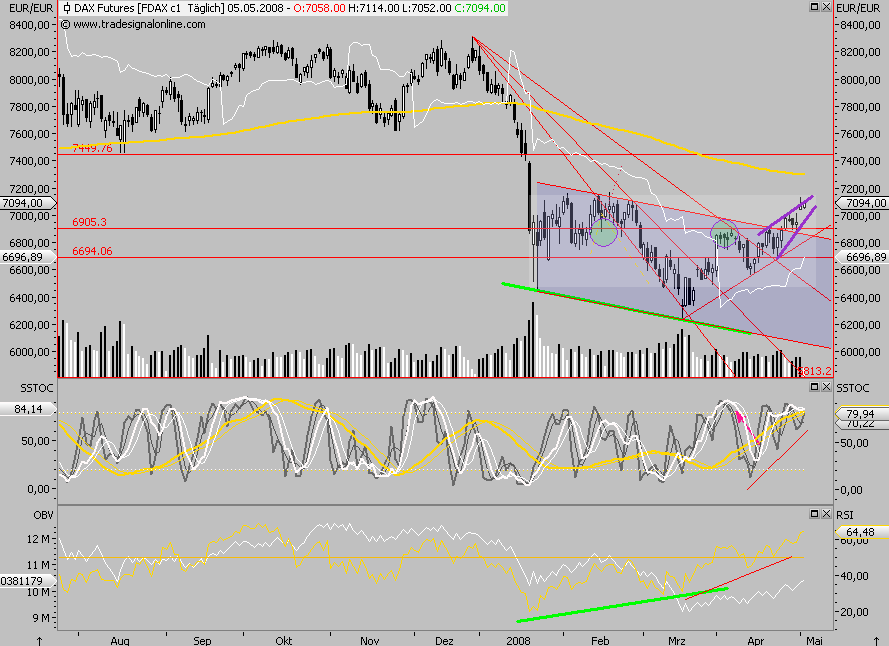Click the 2008 label on time axis
This screenshot has width=889, height=646.
click(518, 640)
